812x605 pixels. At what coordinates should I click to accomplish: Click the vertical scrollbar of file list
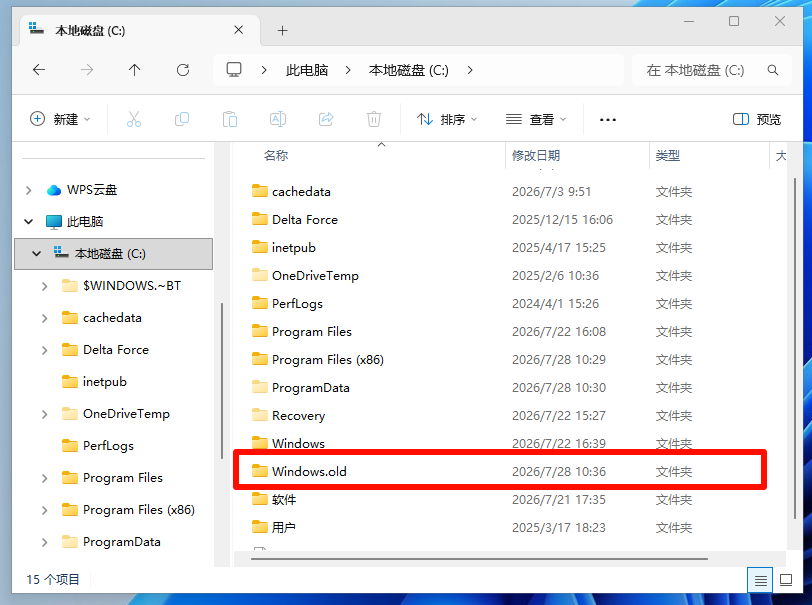point(794,348)
